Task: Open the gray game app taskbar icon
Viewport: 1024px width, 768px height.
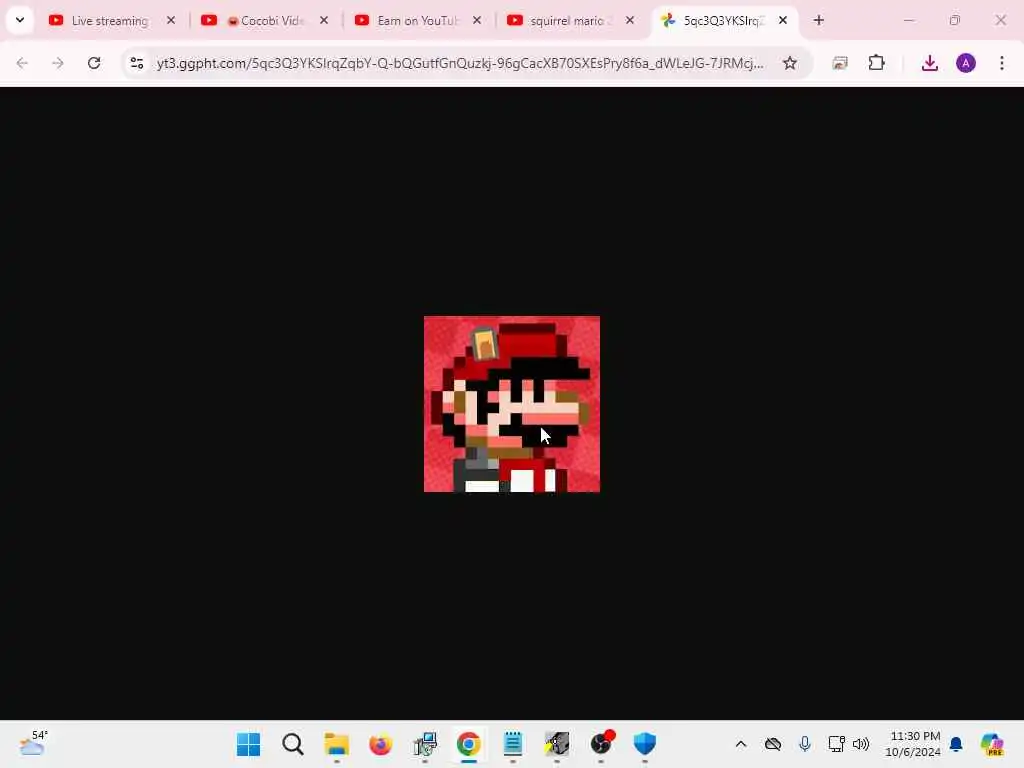Action: (x=557, y=744)
